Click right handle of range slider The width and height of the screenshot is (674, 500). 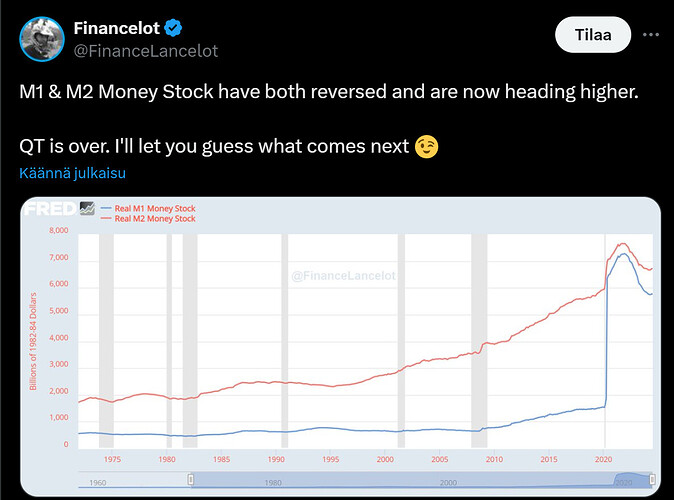pos(652,479)
